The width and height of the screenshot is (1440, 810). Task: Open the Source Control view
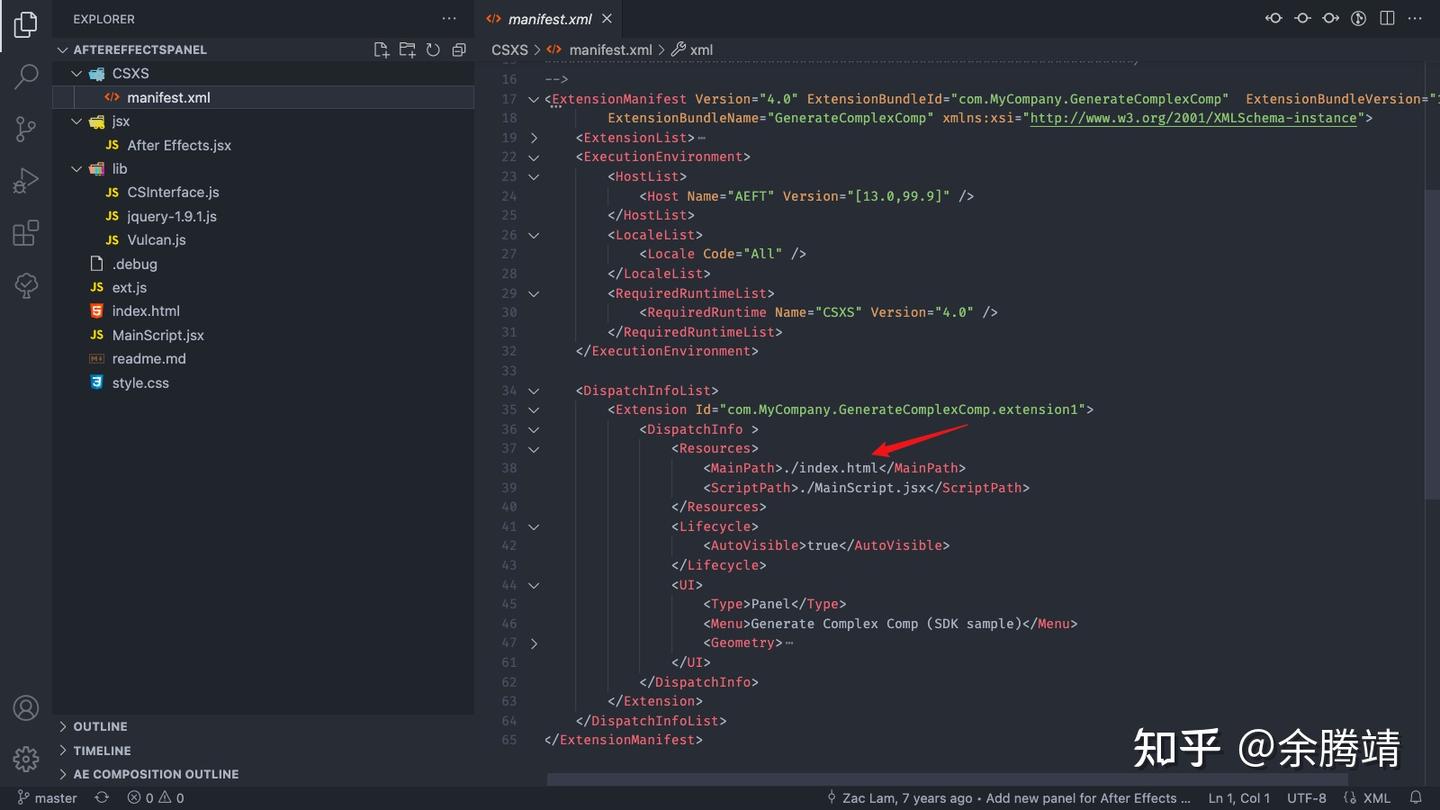tap(26, 128)
